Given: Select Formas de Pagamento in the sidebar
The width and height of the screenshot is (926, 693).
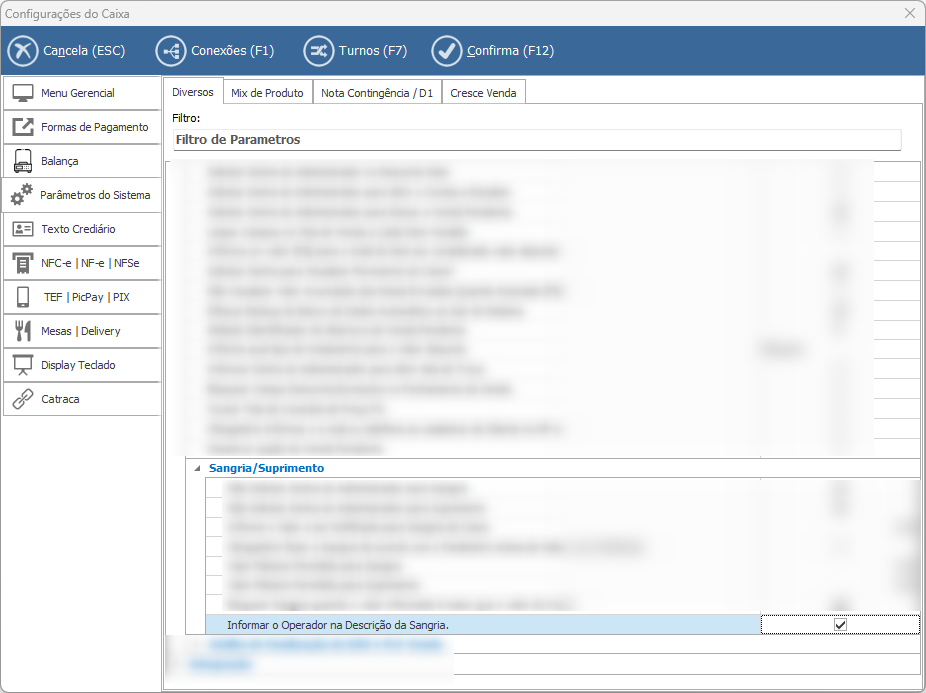Looking at the screenshot, I should point(81,127).
